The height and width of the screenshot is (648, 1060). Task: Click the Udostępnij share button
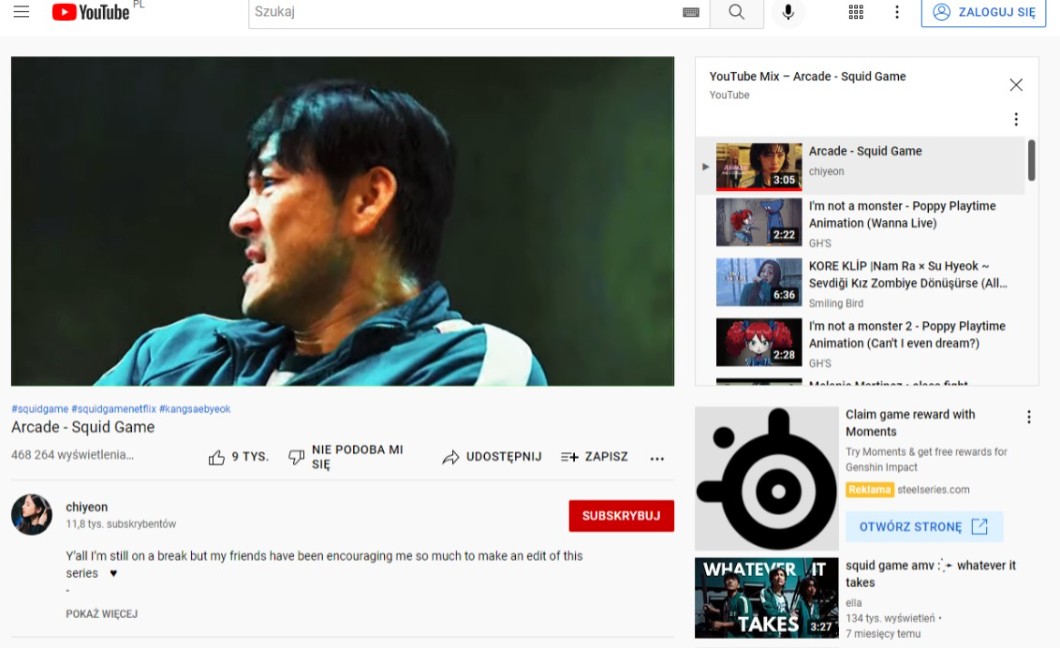pos(492,457)
